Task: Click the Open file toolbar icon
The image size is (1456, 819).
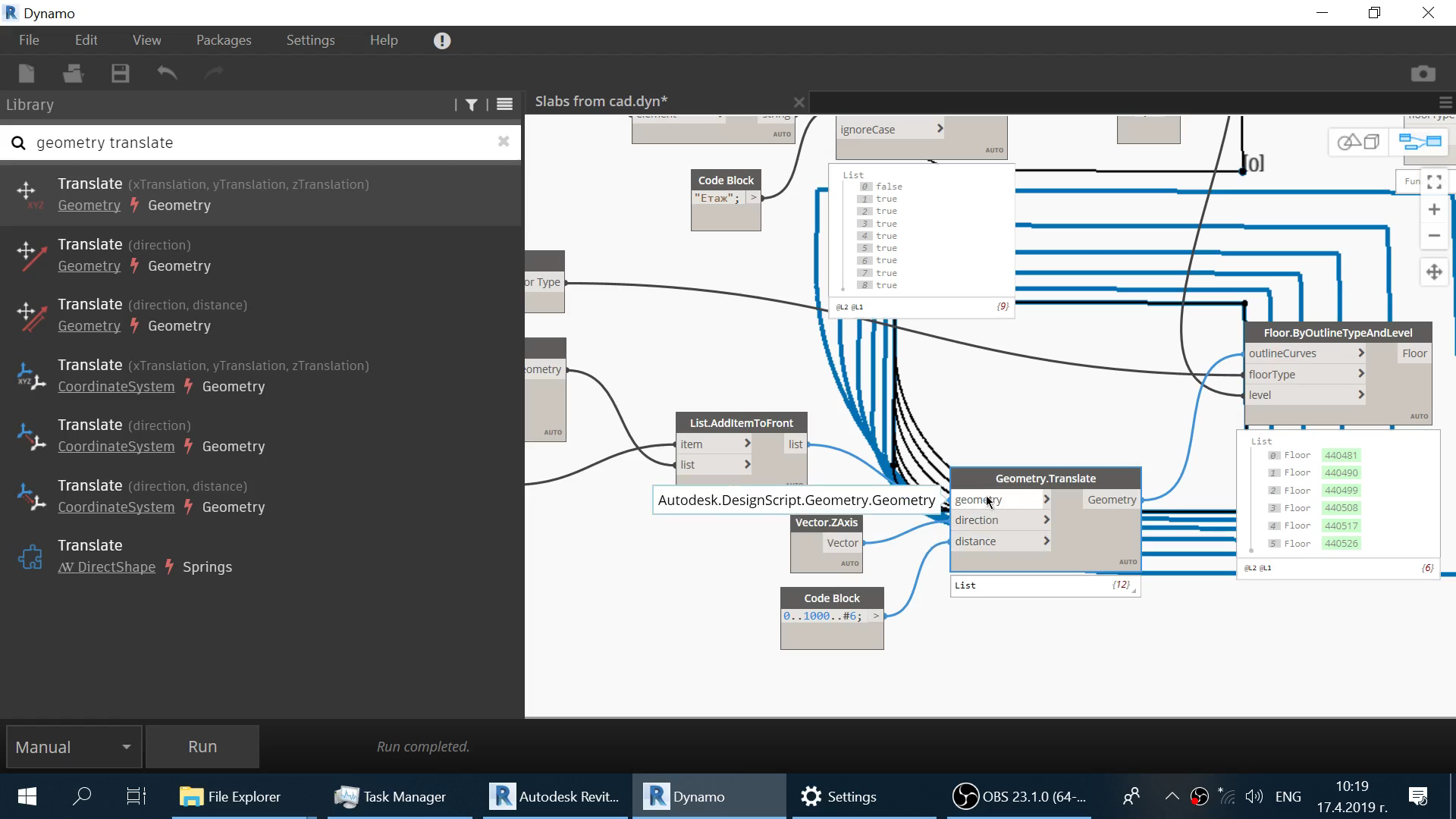Action: click(73, 73)
